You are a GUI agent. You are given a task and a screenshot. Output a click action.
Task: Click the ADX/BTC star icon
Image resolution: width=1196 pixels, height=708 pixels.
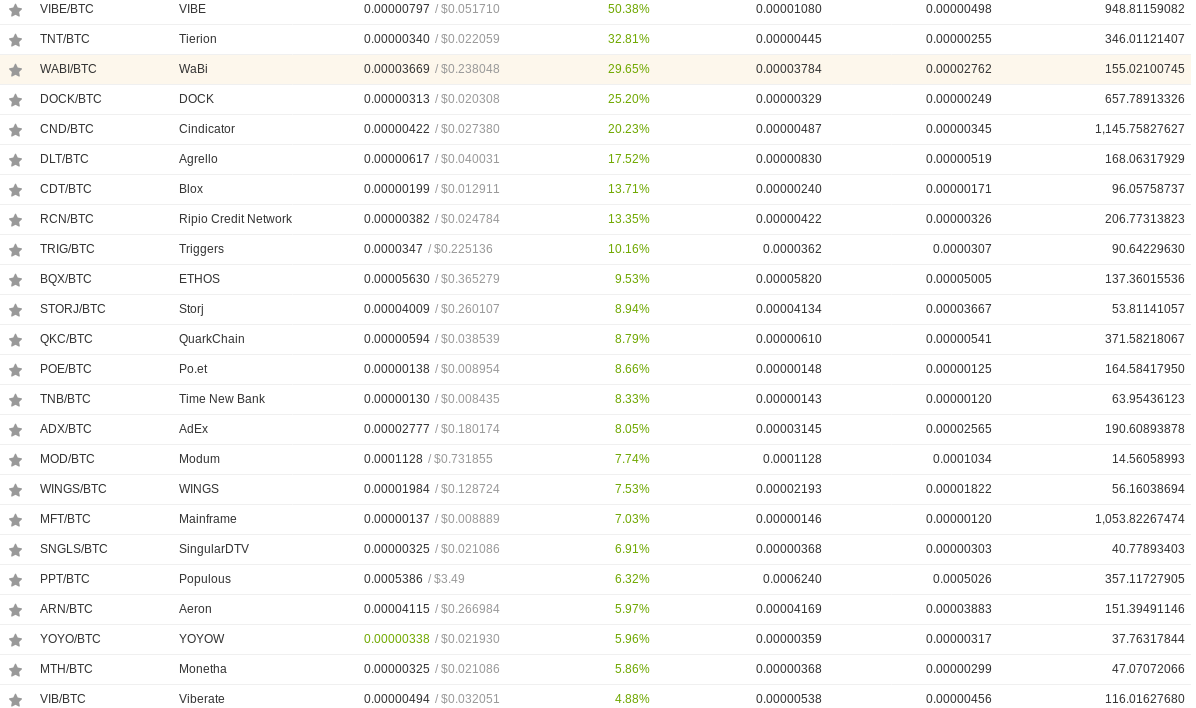point(15,430)
